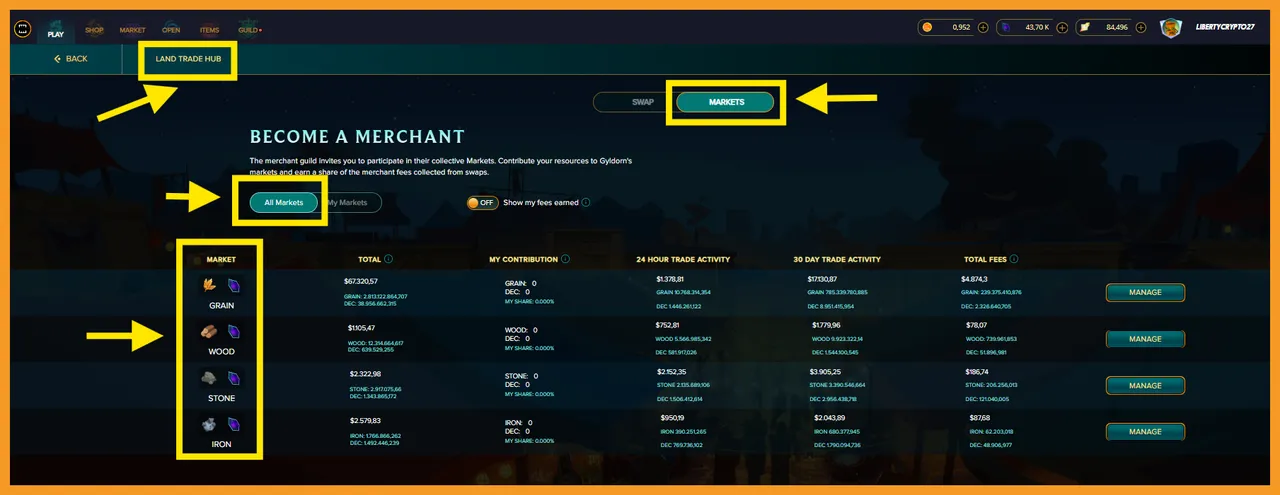Click the 24 HOUR TRADE ACTIVITY header
Image resolution: width=1280 pixels, height=495 pixels.
click(x=683, y=259)
